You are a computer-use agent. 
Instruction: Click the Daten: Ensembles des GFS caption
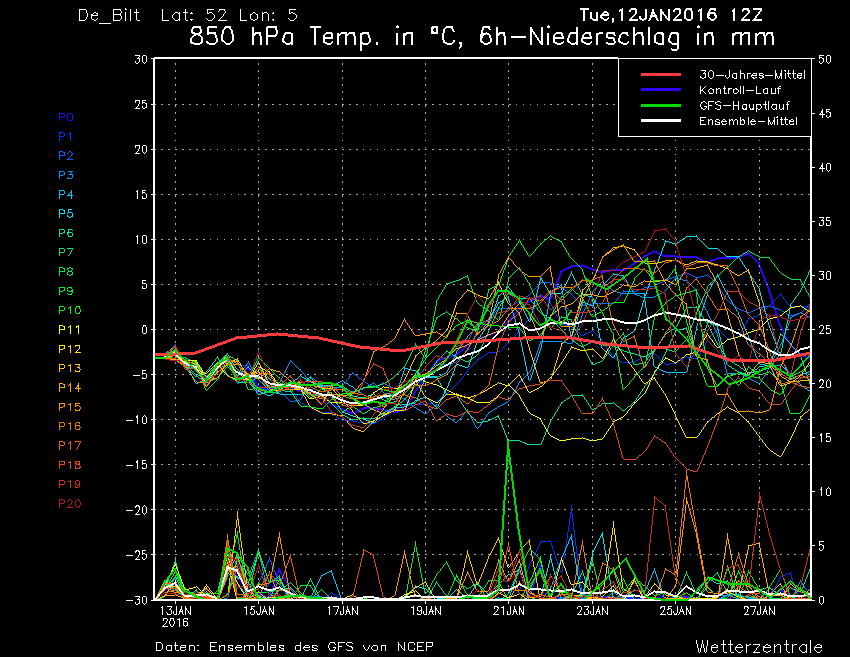click(294, 647)
